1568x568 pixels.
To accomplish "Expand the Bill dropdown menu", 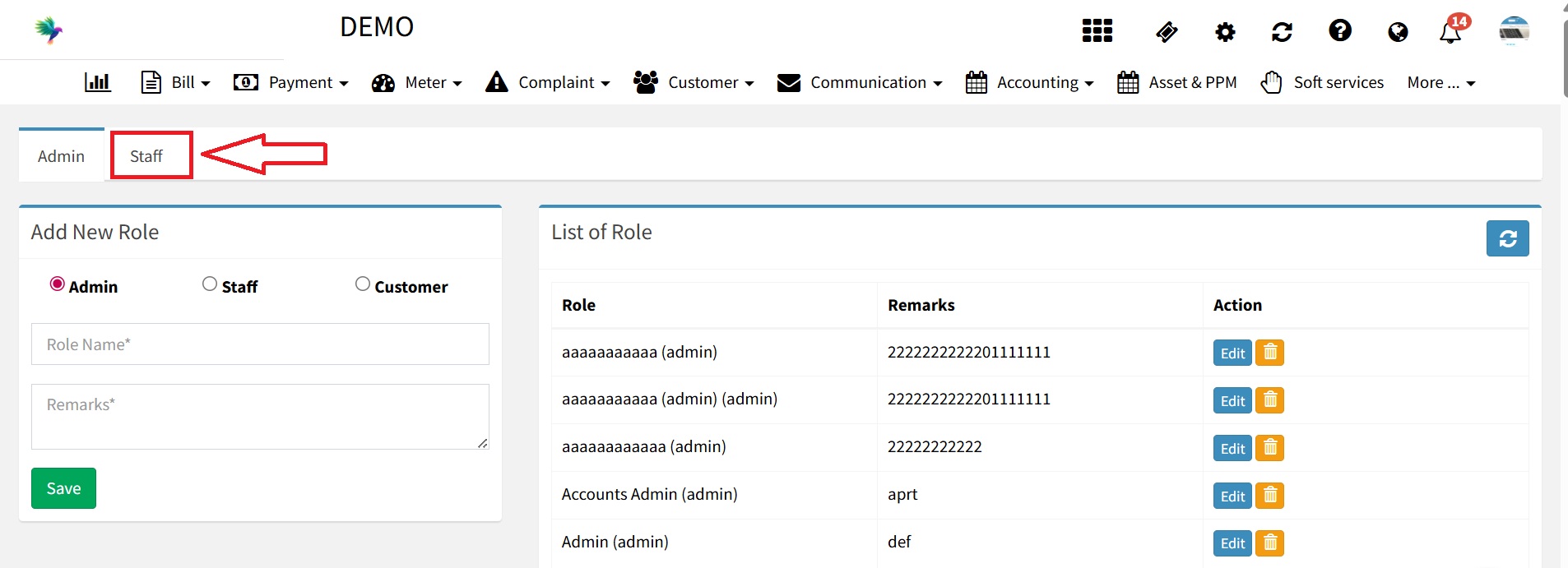I will pos(176,82).
